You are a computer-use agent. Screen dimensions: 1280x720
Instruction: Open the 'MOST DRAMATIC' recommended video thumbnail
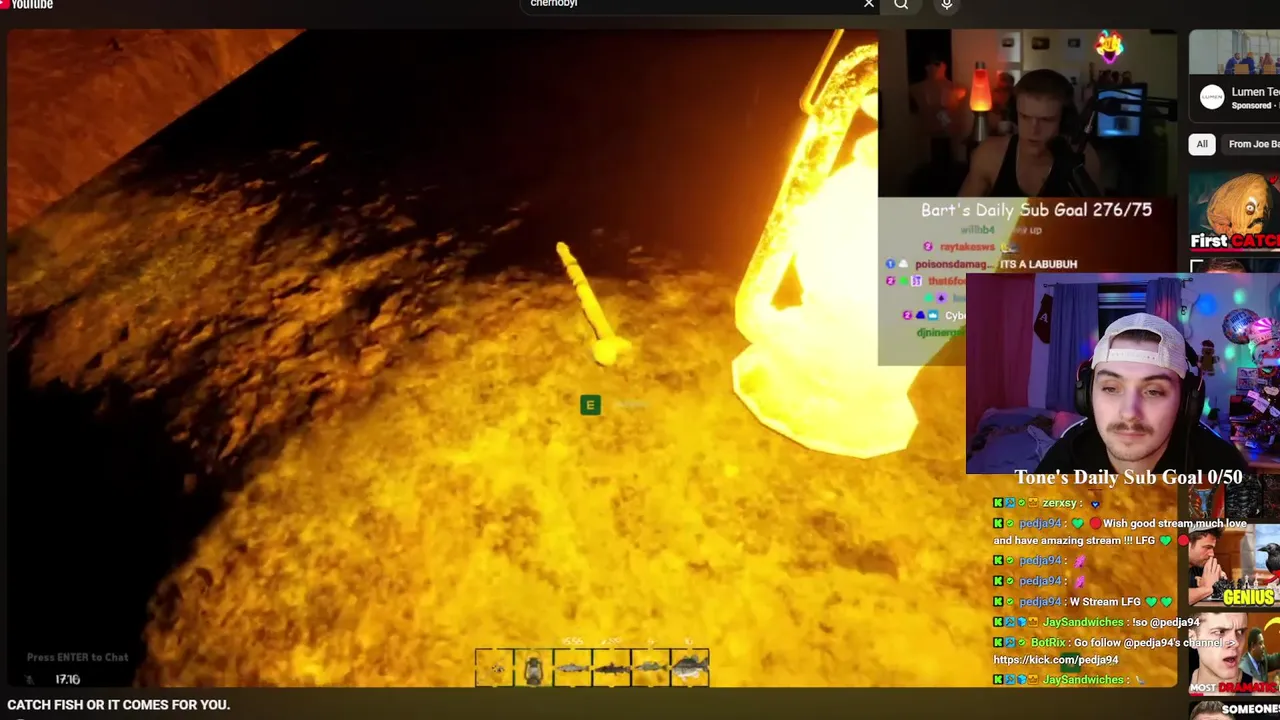coord(1234,653)
